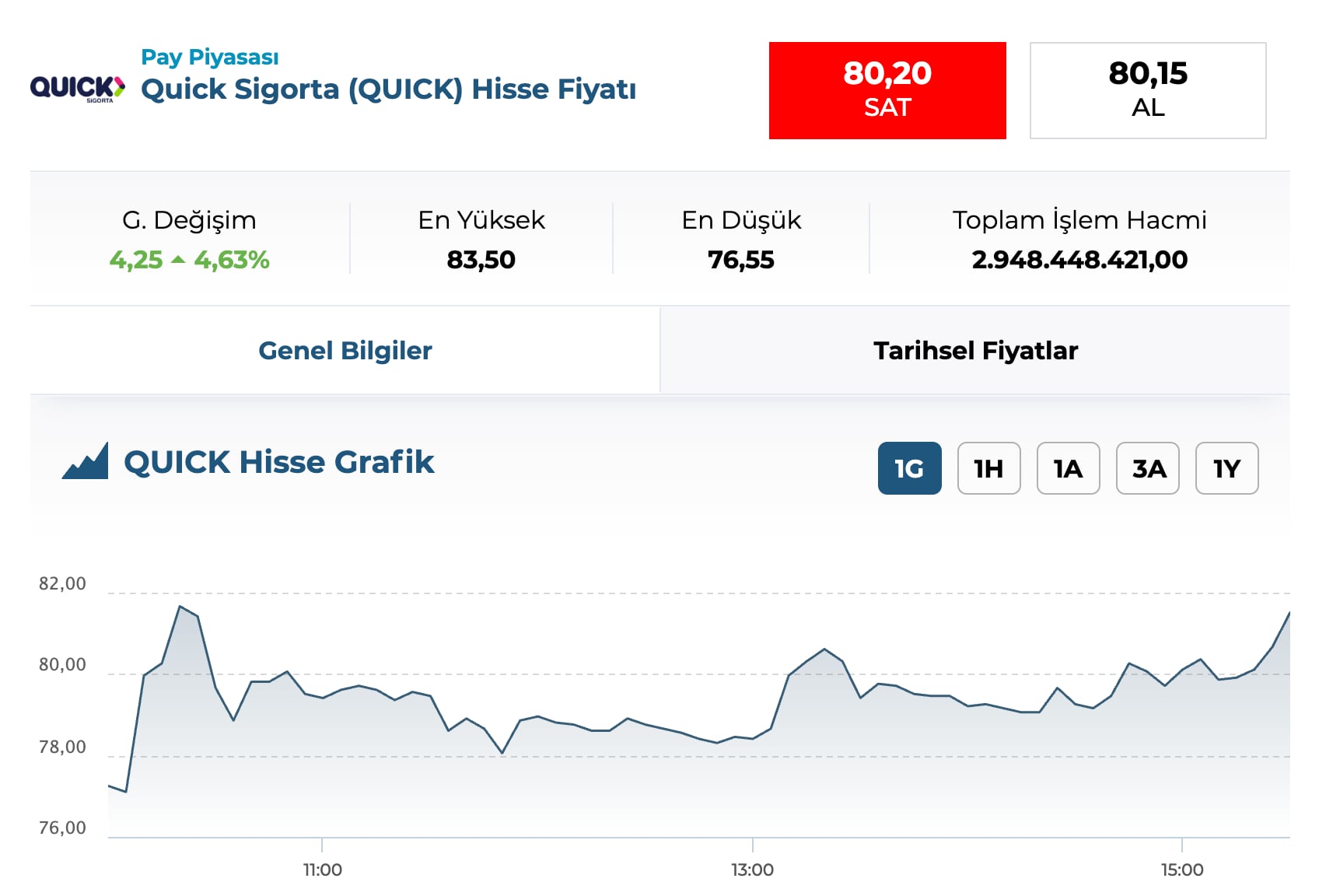This screenshot has height=896, width=1319.
Task: Open the Pay Piyasası link
Action: coord(209,57)
